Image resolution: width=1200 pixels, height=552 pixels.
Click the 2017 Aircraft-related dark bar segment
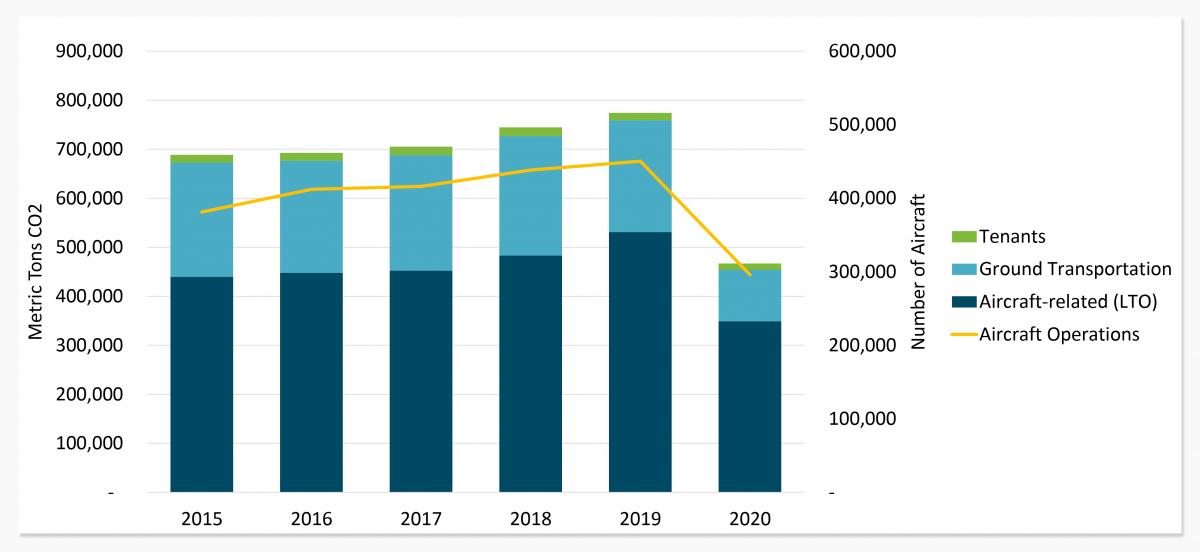pyautogui.click(x=421, y=381)
